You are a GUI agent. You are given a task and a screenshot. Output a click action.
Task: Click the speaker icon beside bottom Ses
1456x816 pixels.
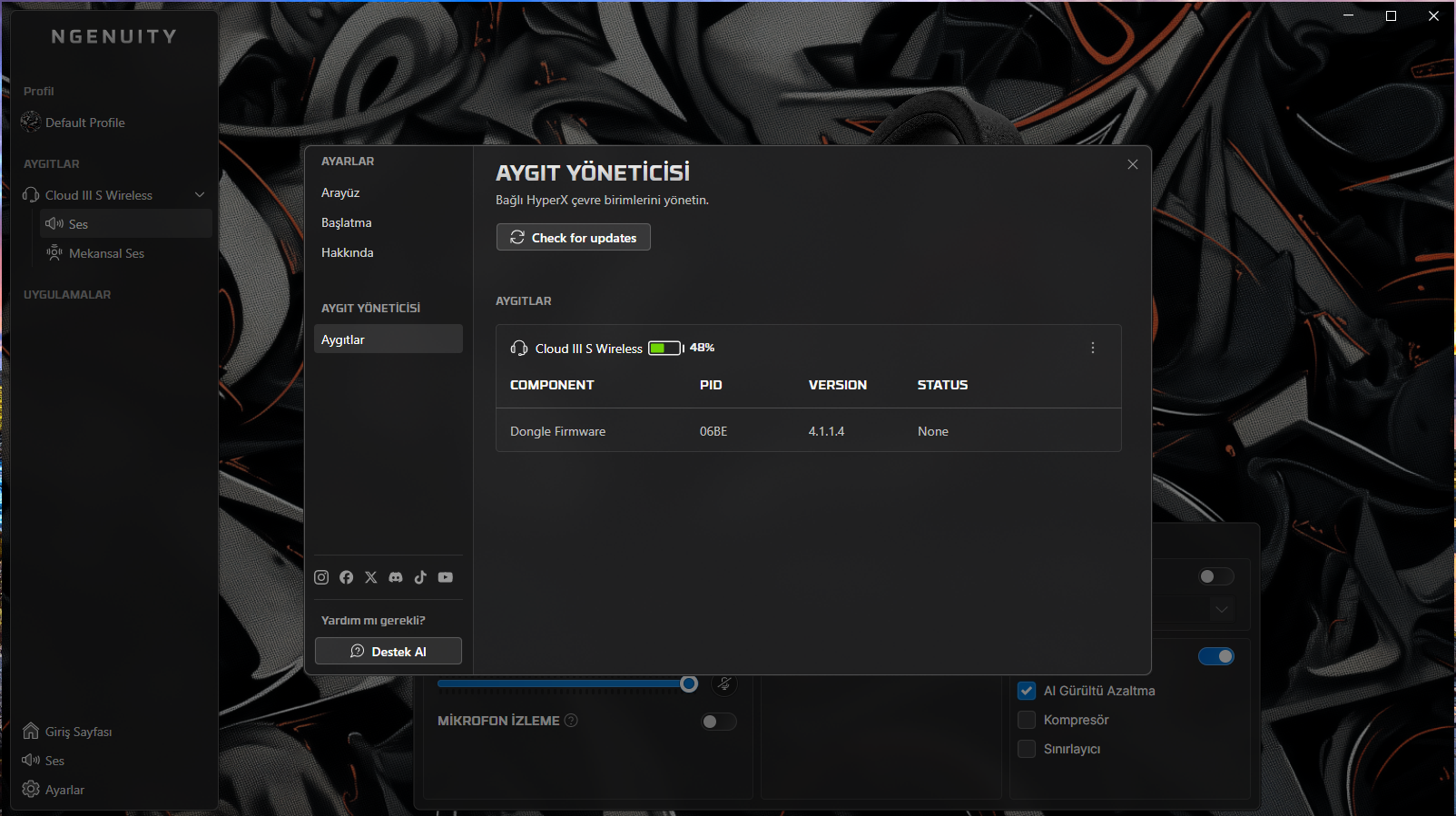coord(31,760)
